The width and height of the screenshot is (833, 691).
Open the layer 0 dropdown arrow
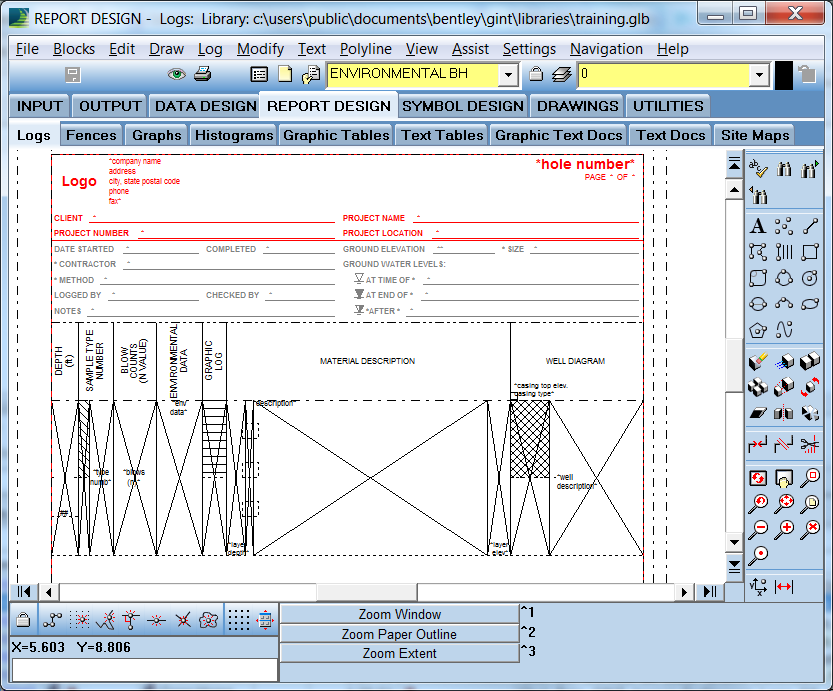coord(759,74)
